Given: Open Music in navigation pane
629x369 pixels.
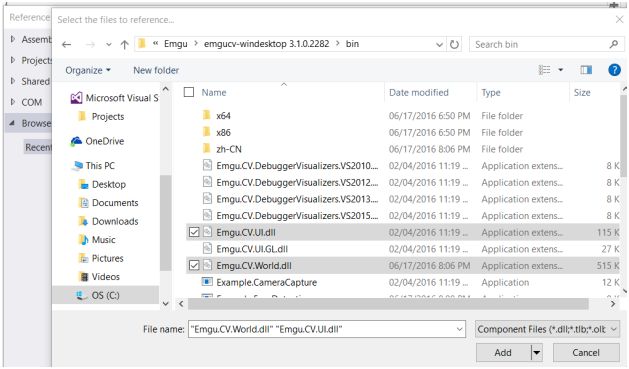Looking at the screenshot, I should [x=97, y=240].
